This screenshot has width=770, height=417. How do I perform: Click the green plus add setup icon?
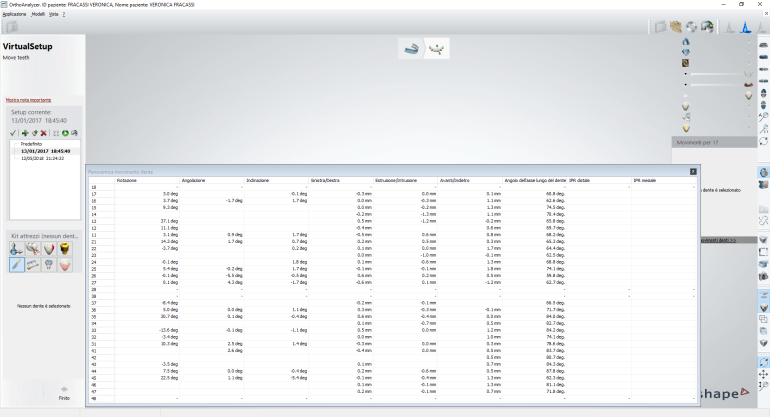[24, 133]
